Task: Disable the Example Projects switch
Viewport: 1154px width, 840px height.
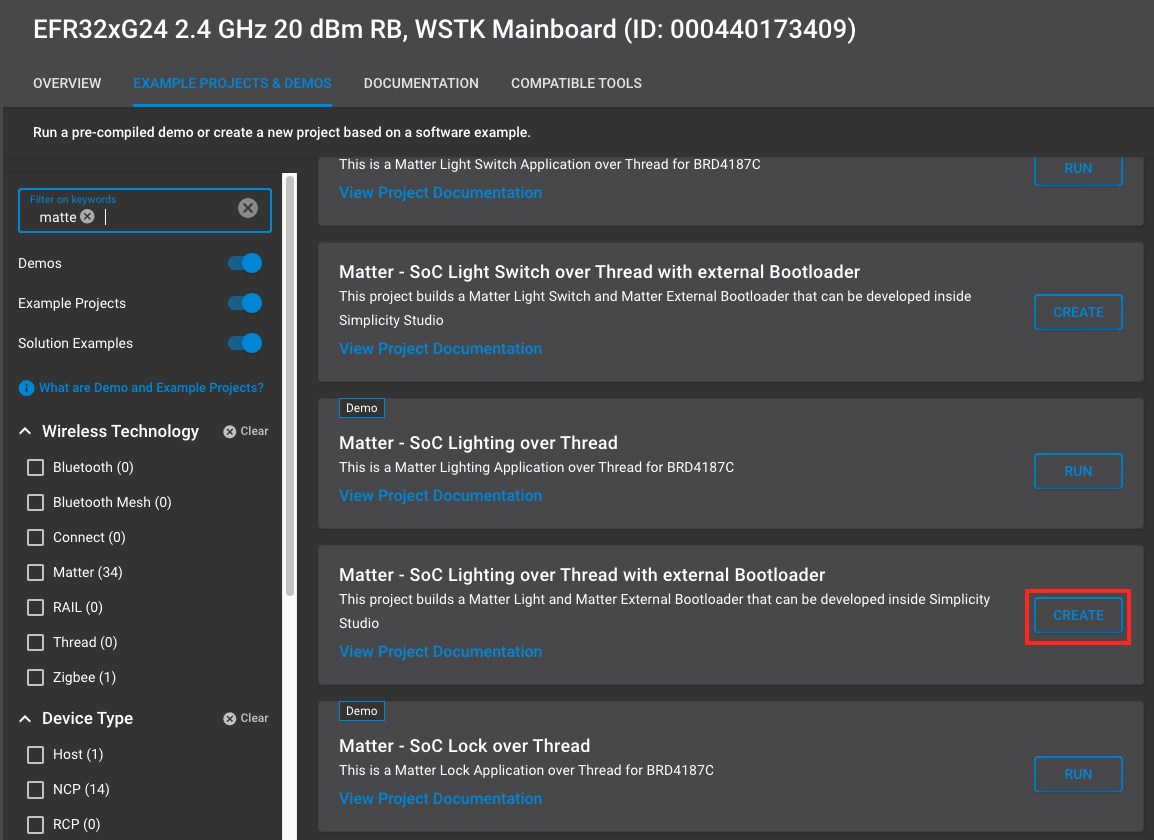Action: point(245,303)
